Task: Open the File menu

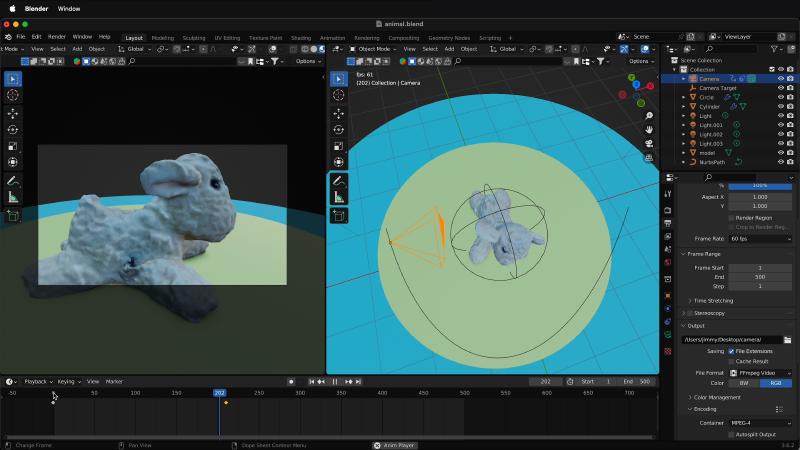Action: [21, 37]
